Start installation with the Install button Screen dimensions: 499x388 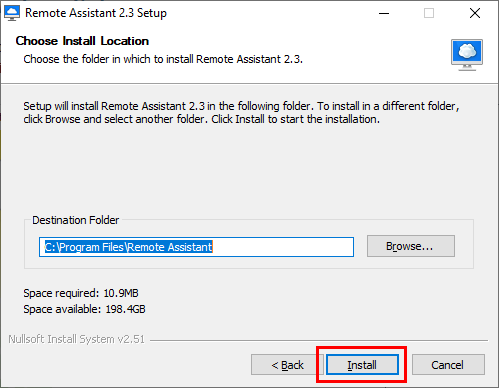click(x=362, y=365)
